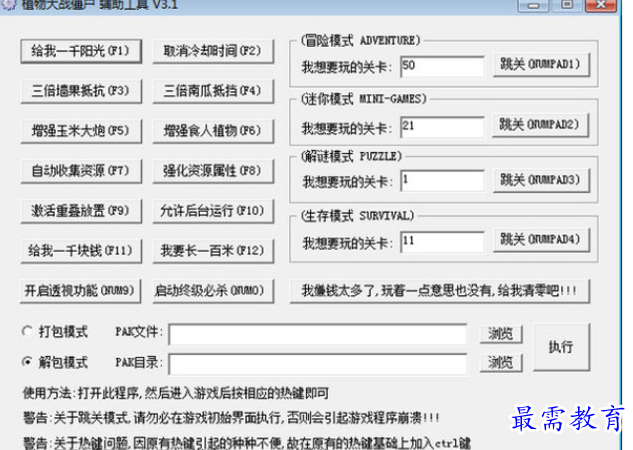Focus the Survival level input field

(442, 242)
